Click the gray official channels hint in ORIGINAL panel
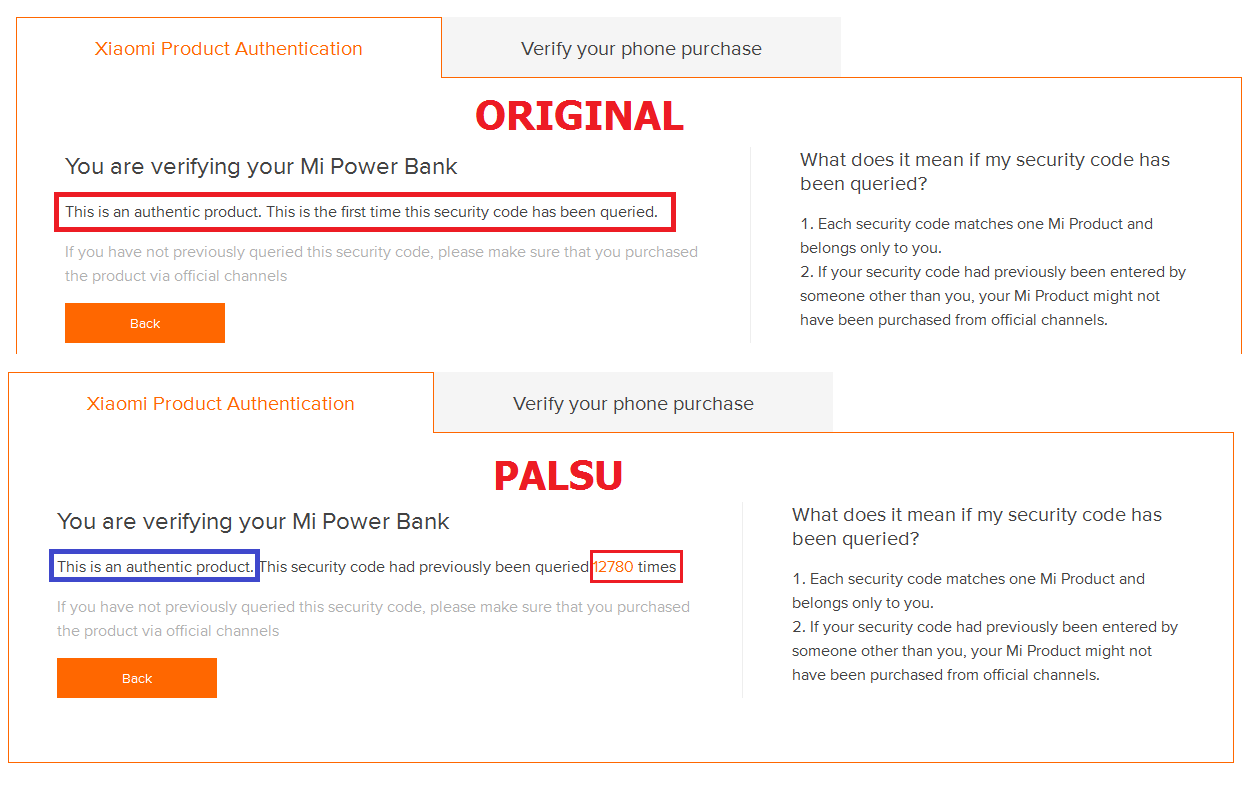The height and width of the screenshot is (798, 1254). (381, 263)
